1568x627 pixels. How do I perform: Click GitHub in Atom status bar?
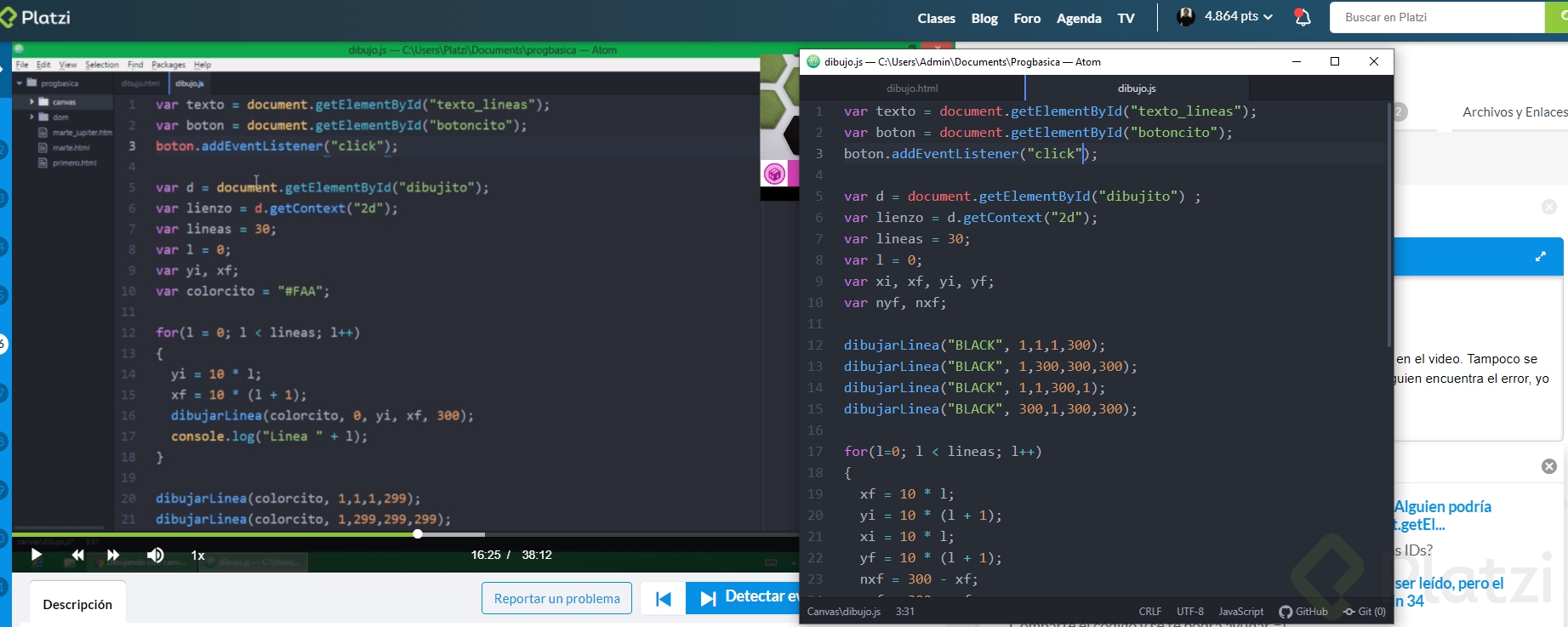point(1303,611)
